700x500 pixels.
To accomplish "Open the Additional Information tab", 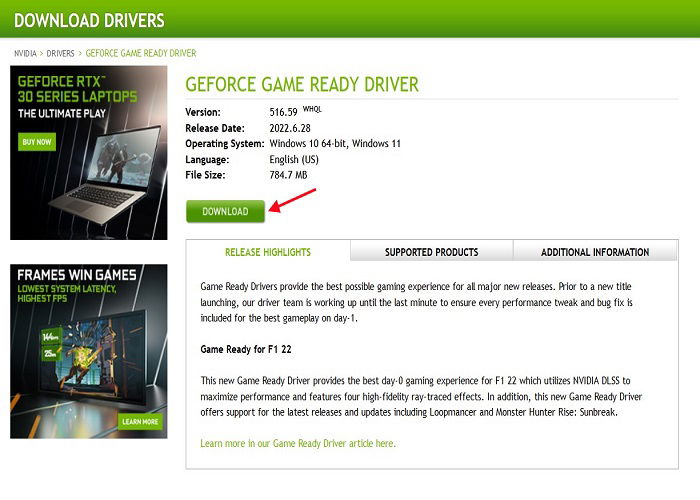I will pyautogui.click(x=595, y=251).
